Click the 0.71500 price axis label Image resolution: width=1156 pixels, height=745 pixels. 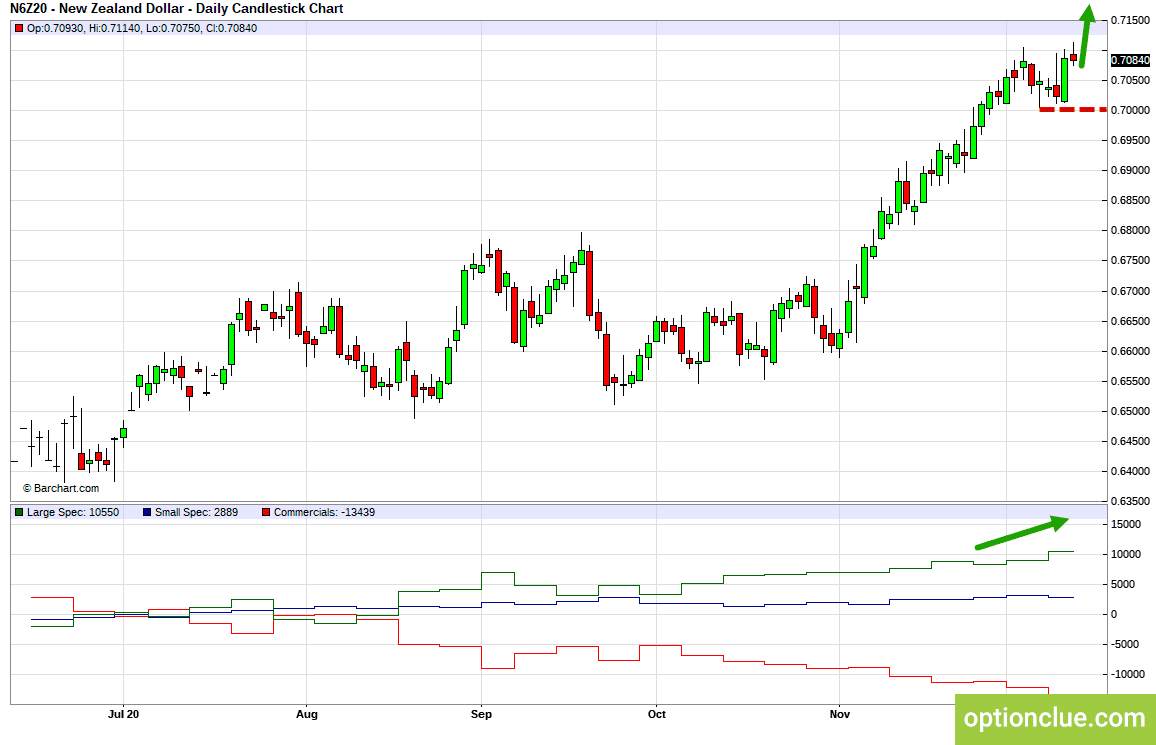pyautogui.click(x=1130, y=20)
